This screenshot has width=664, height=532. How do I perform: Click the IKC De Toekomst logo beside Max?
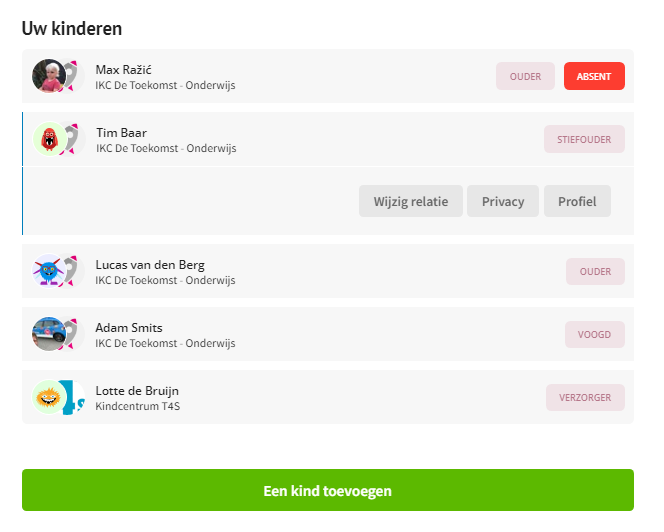pyautogui.click(x=74, y=76)
